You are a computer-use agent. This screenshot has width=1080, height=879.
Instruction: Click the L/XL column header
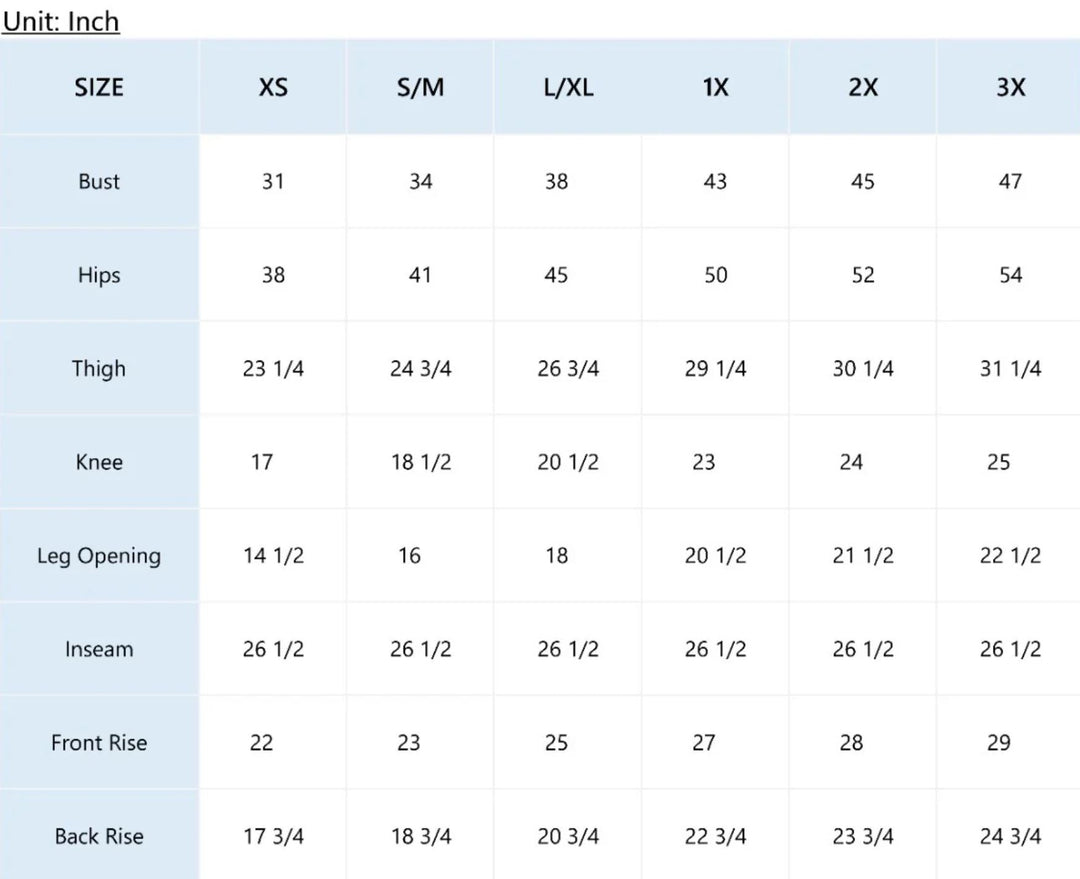[x=568, y=87]
